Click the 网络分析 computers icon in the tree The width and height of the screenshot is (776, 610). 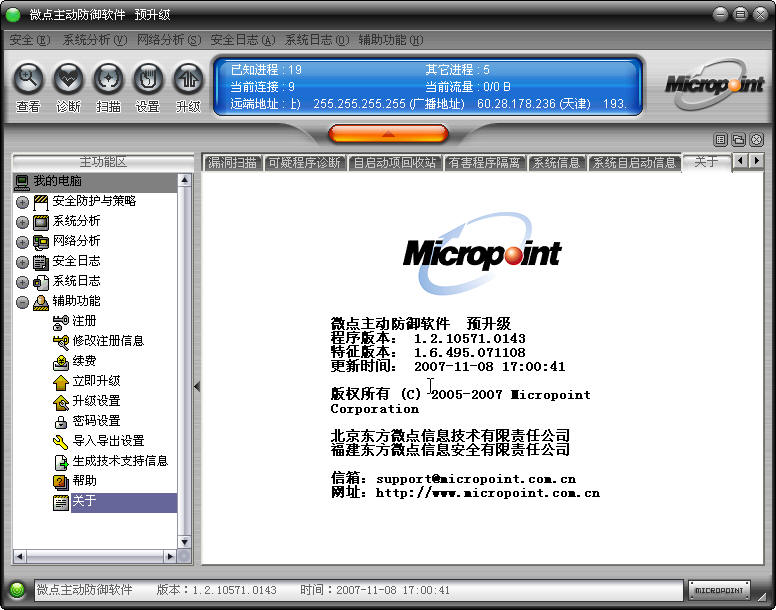tap(41, 242)
